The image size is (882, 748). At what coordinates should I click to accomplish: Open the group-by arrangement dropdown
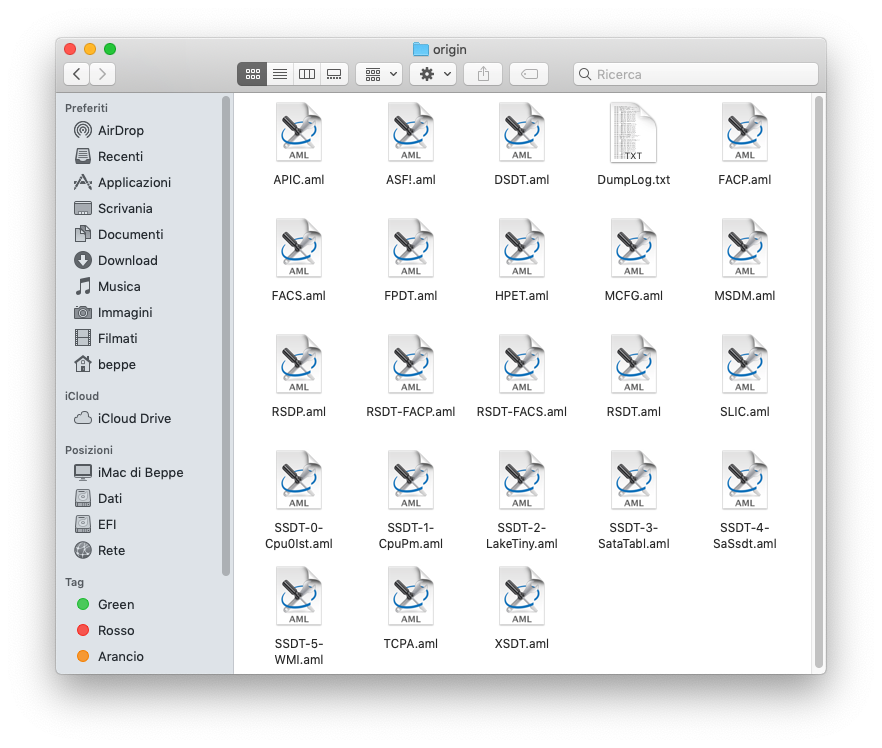pyautogui.click(x=379, y=74)
